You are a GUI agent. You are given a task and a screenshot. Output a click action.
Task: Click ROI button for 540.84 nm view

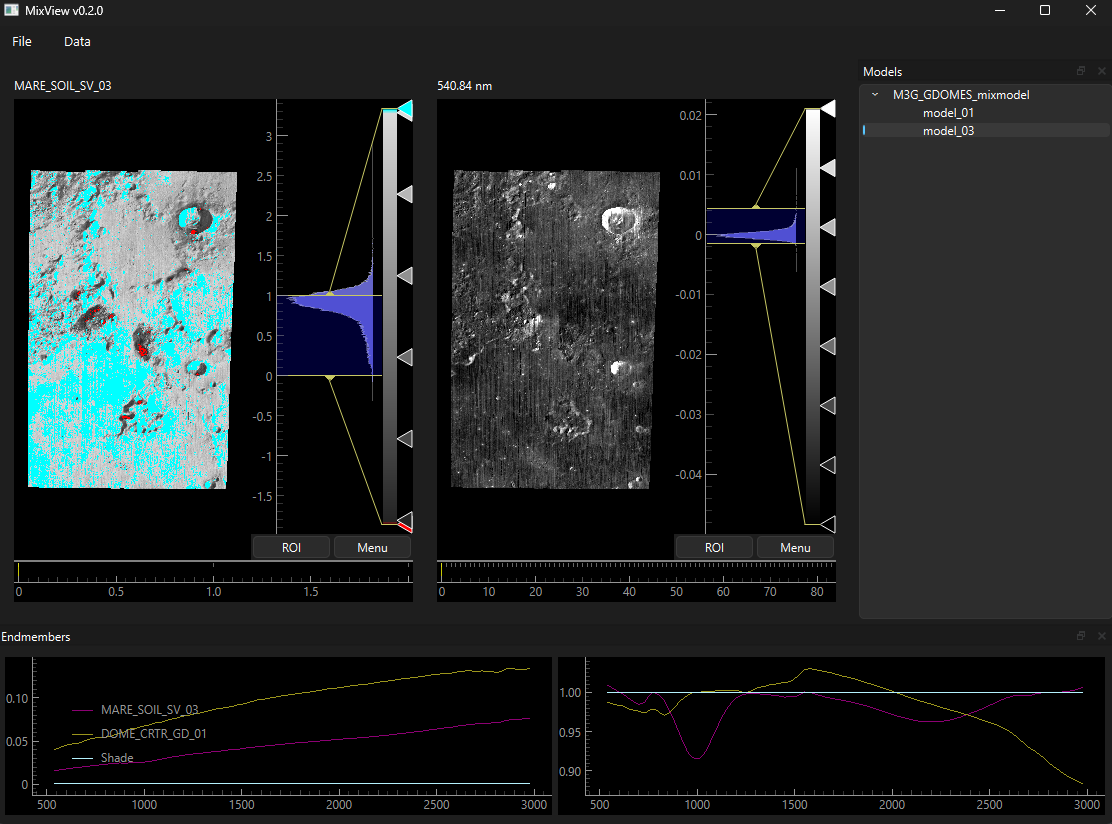pos(714,547)
